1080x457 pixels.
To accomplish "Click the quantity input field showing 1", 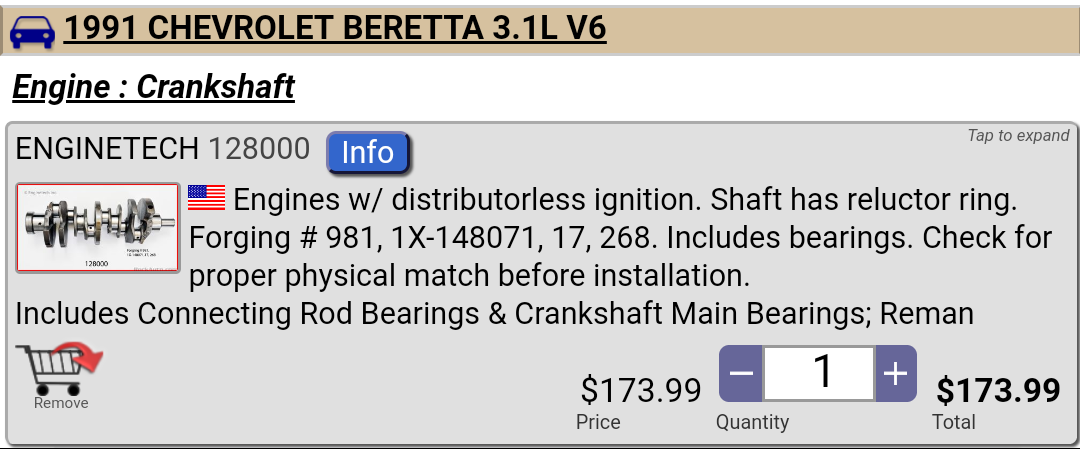I will pyautogui.click(x=818, y=374).
